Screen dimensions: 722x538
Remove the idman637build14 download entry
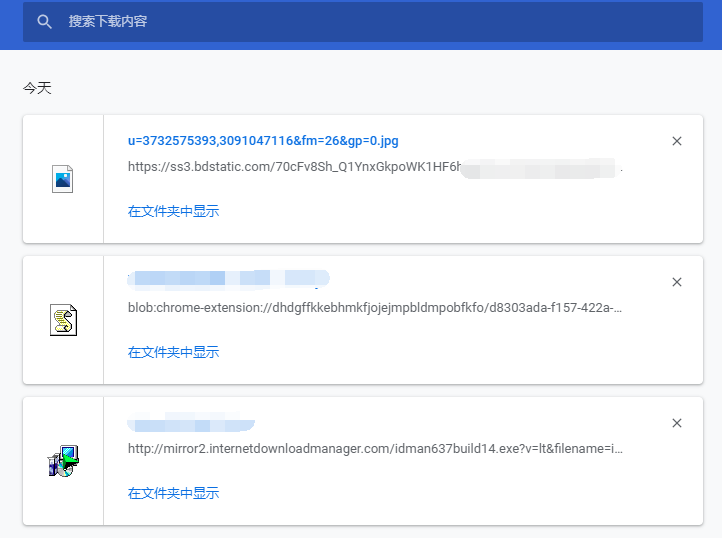tap(676, 423)
